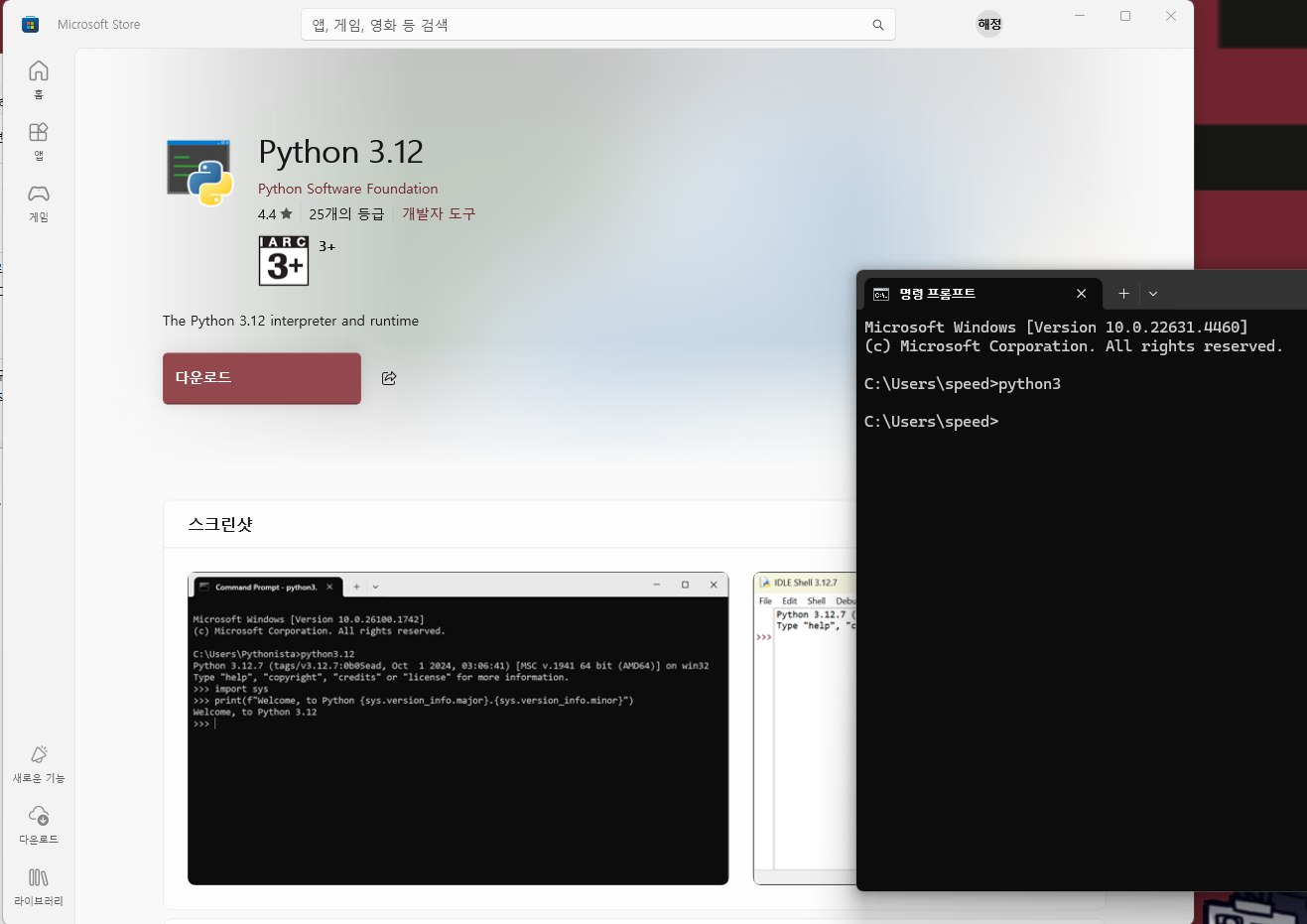Viewport: 1307px width, 924px height.
Task: Open the Command Prompt screenshot thumbnail
Action: [457, 728]
